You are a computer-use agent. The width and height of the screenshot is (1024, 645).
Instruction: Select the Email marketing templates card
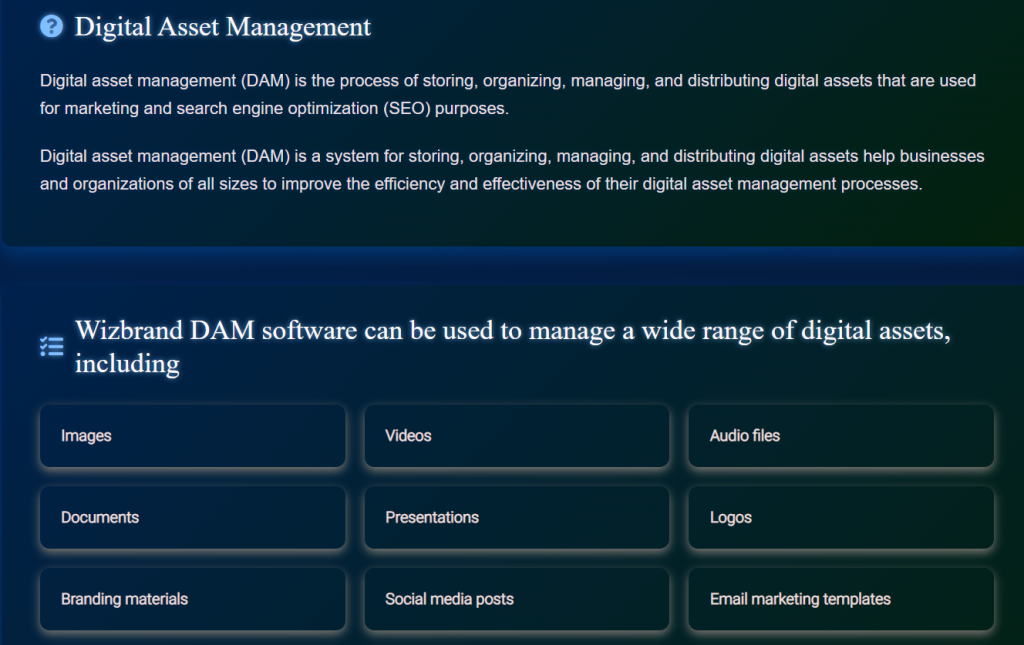(841, 599)
